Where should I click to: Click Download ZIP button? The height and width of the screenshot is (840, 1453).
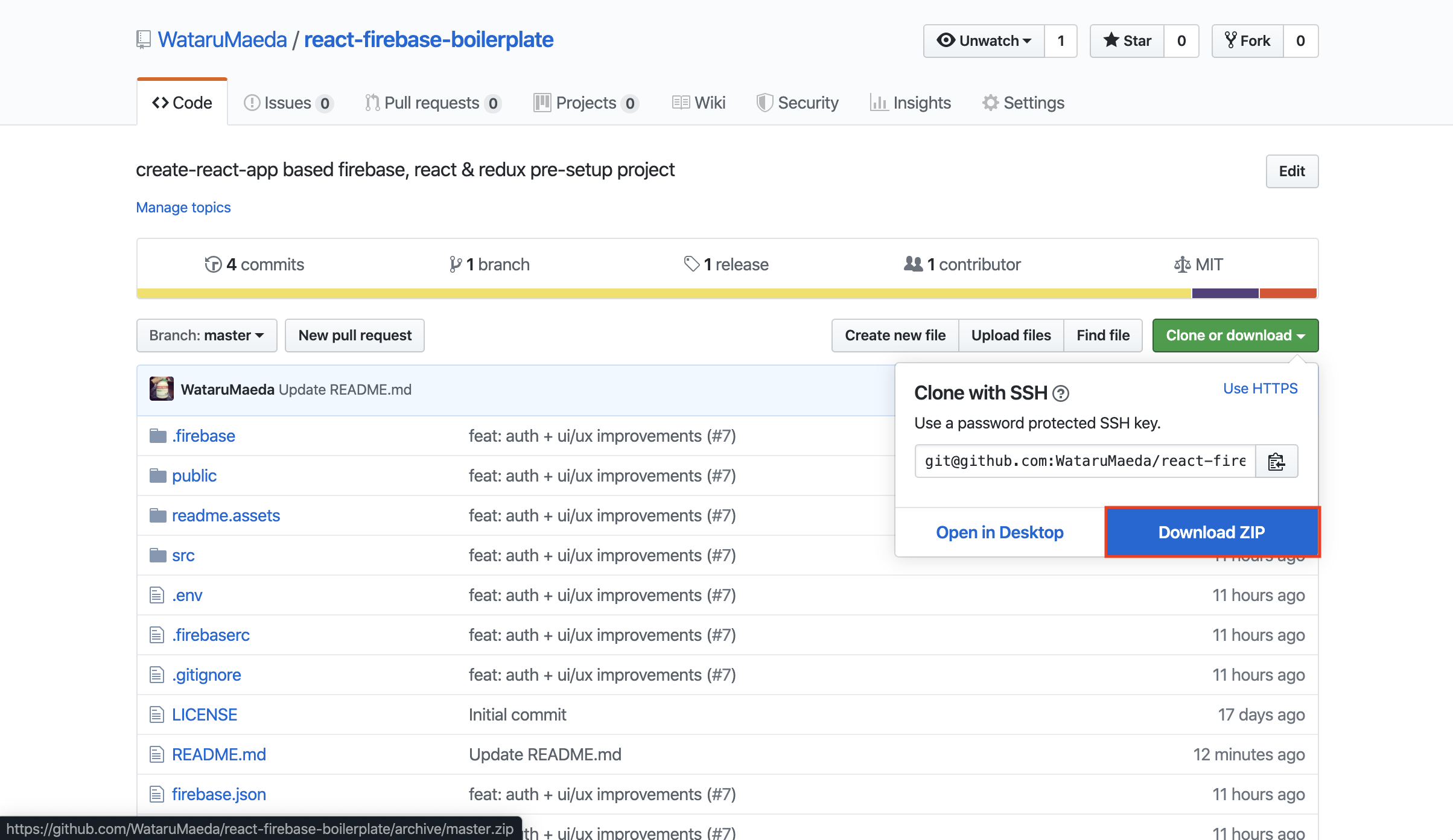point(1212,532)
